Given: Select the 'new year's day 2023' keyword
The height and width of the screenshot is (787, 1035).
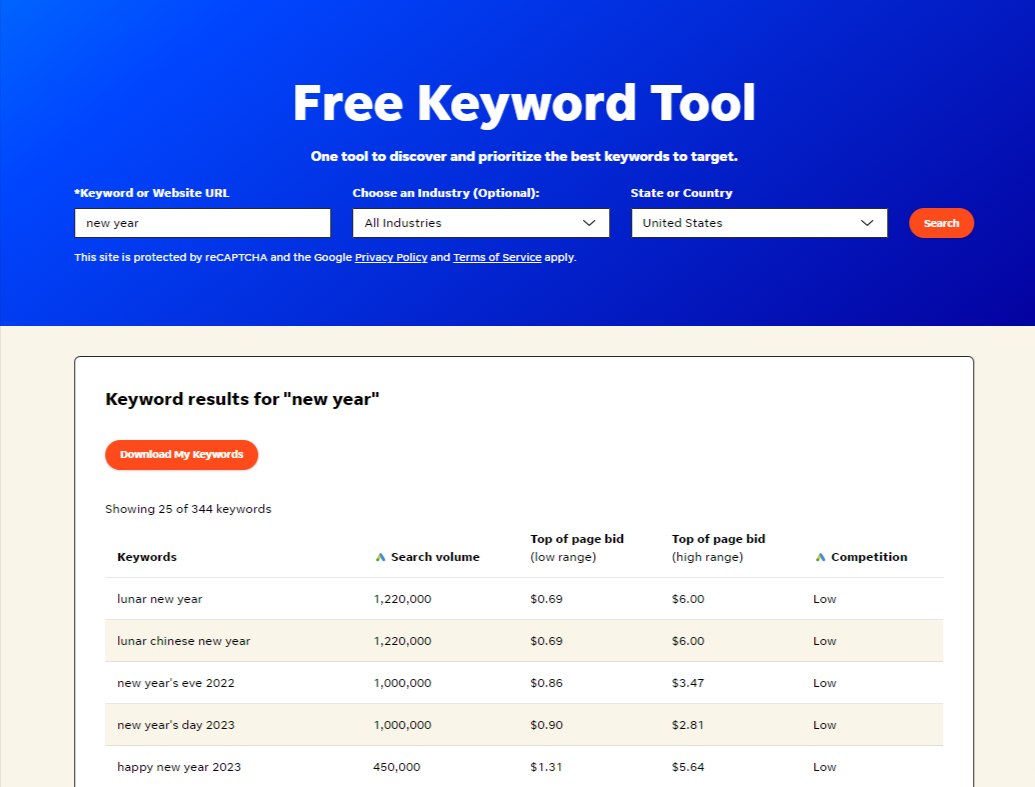Looking at the screenshot, I should (176, 725).
